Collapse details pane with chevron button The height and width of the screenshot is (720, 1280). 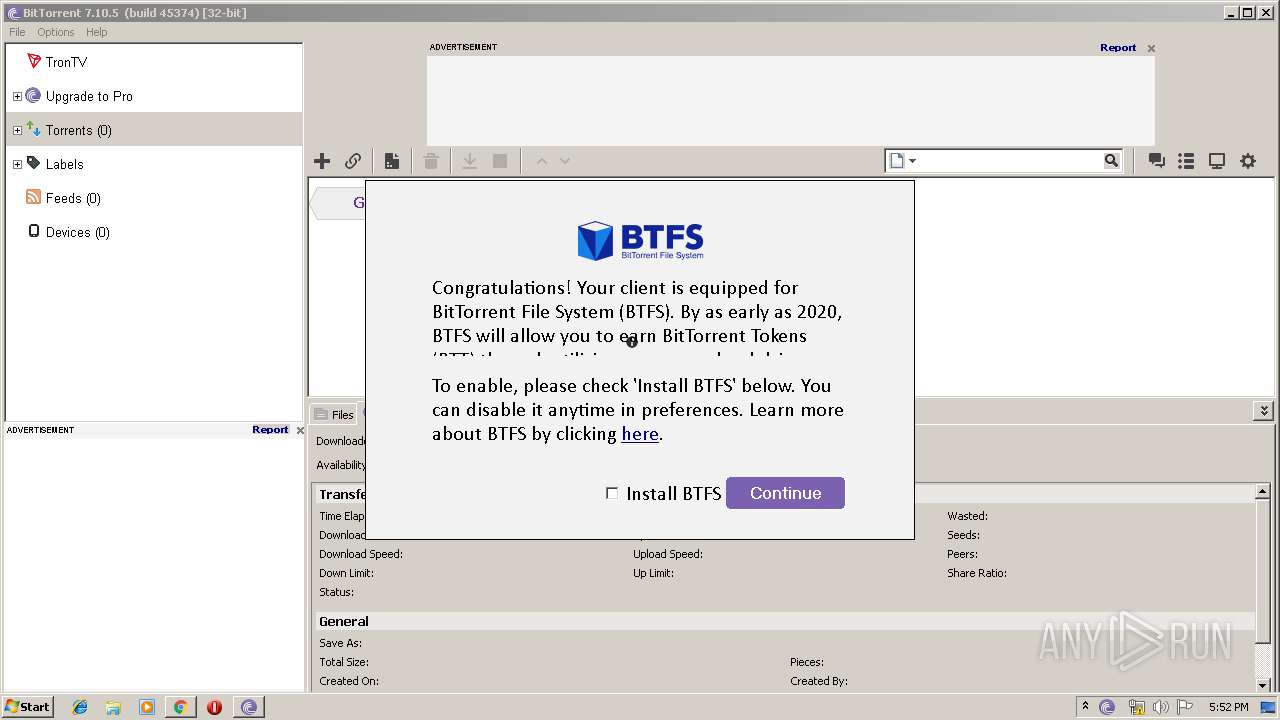click(1264, 411)
